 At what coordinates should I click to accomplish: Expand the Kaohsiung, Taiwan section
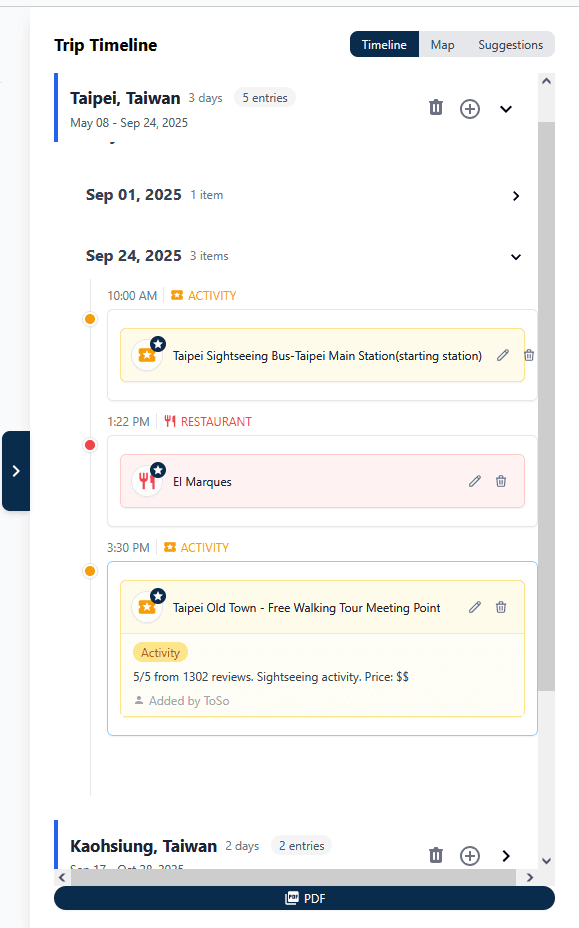pyautogui.click(x=506, y=856)
